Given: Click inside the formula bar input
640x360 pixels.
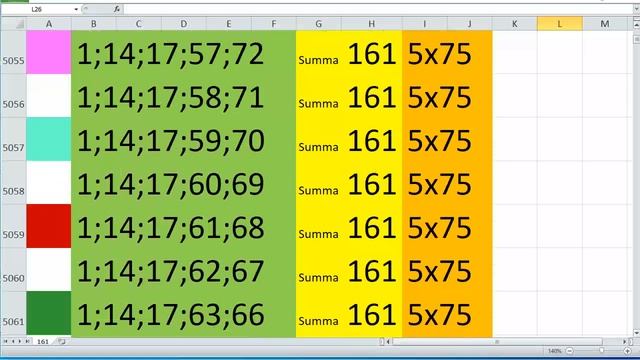Looking at the screenshot, I should tap(378, 9).
